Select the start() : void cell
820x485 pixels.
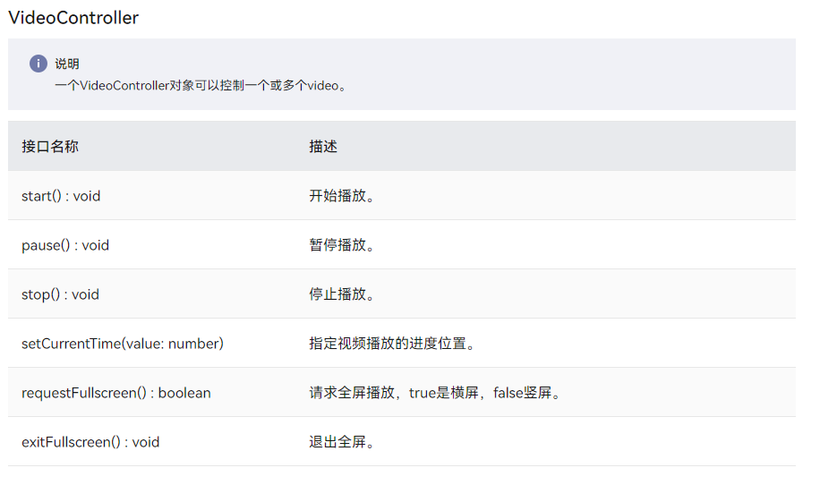[x=61, y=196]
